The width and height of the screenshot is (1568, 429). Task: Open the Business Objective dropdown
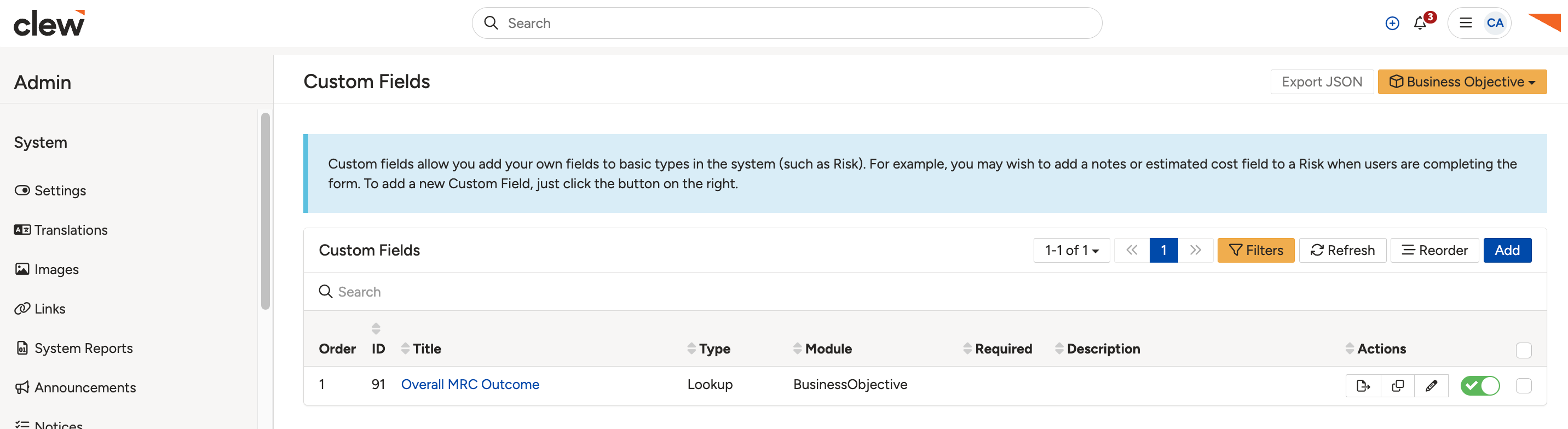[1462, 82]
